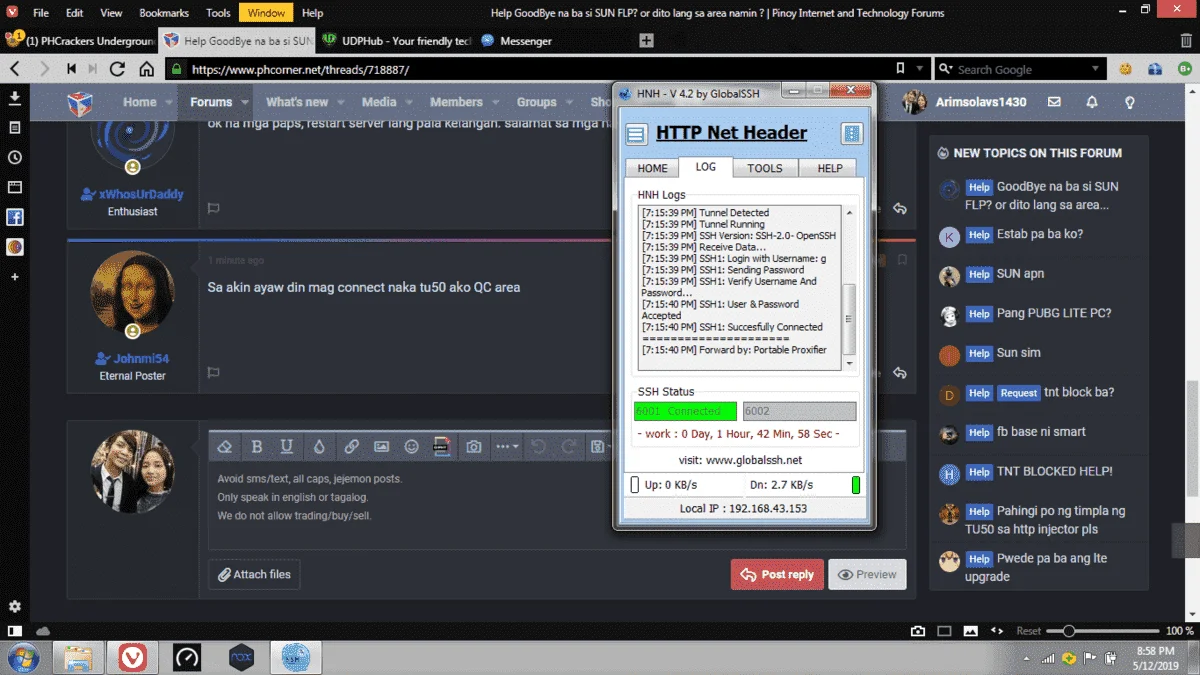Open forum alerts bell icon
The image size is (1200, 675).
[x=1092, y=102]
